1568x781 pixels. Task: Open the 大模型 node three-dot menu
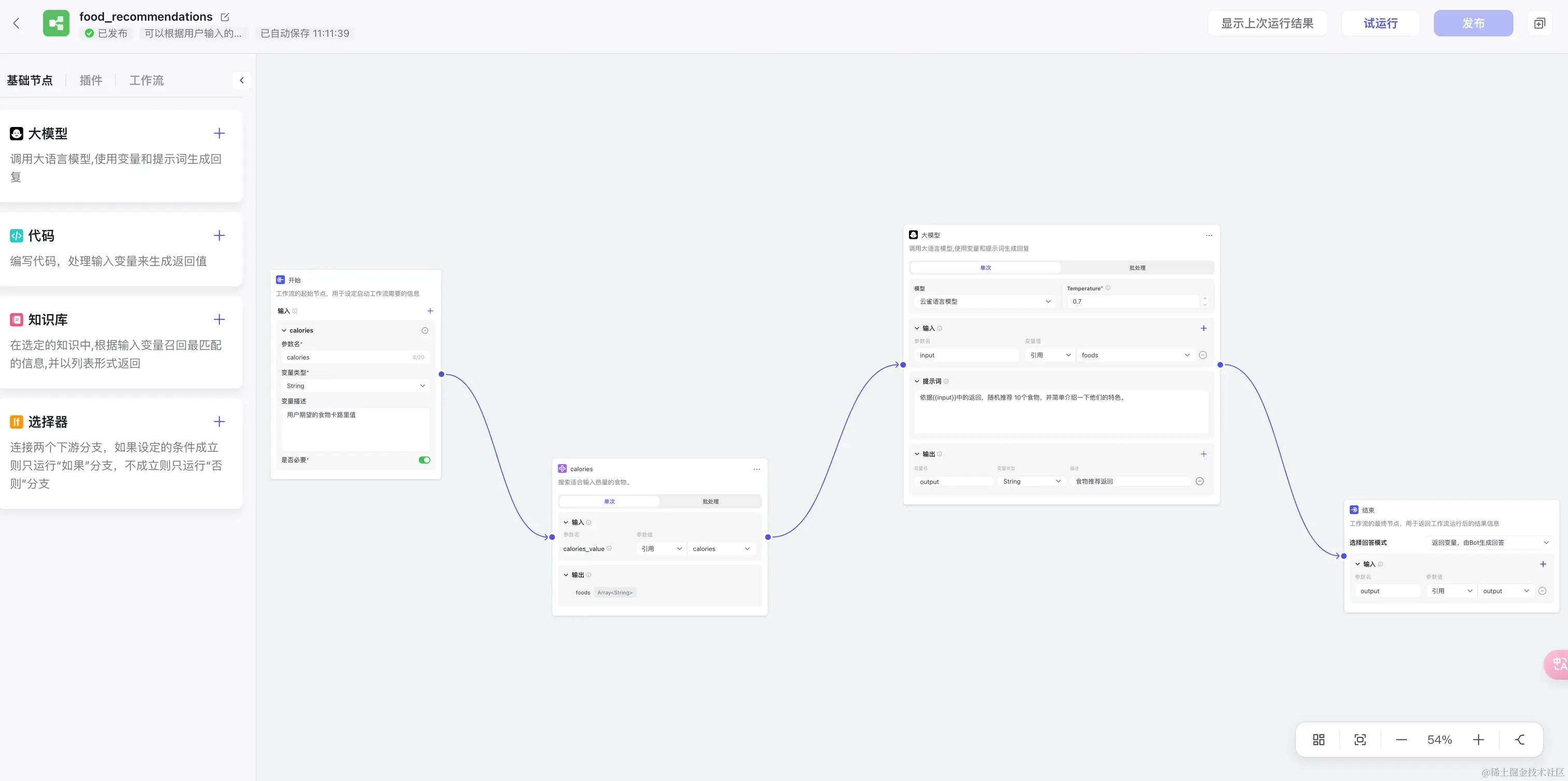(1209, 235)
